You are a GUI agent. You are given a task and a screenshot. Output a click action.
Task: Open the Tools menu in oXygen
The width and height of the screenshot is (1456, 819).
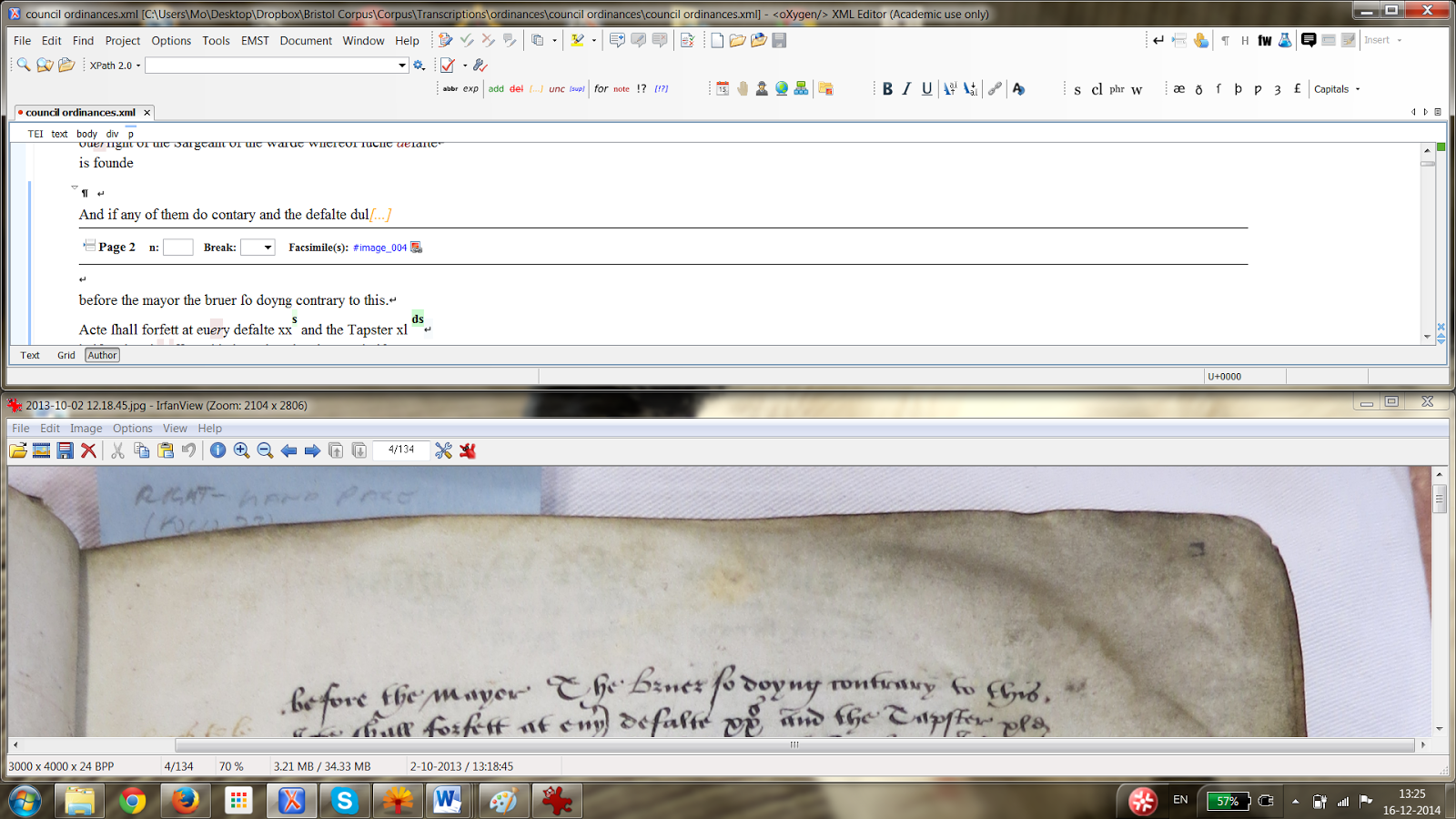216,41
